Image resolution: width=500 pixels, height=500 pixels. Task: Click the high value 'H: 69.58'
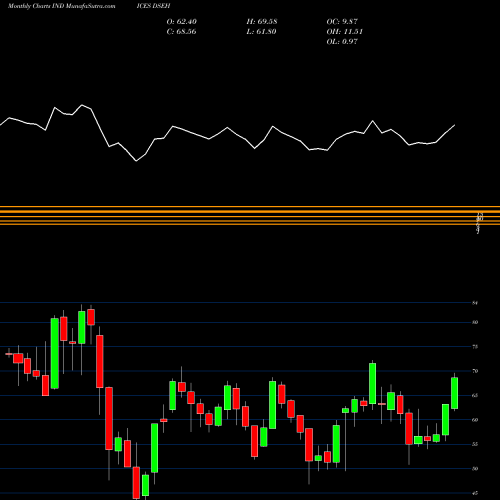pyautogui.click(x=262, y=21)
